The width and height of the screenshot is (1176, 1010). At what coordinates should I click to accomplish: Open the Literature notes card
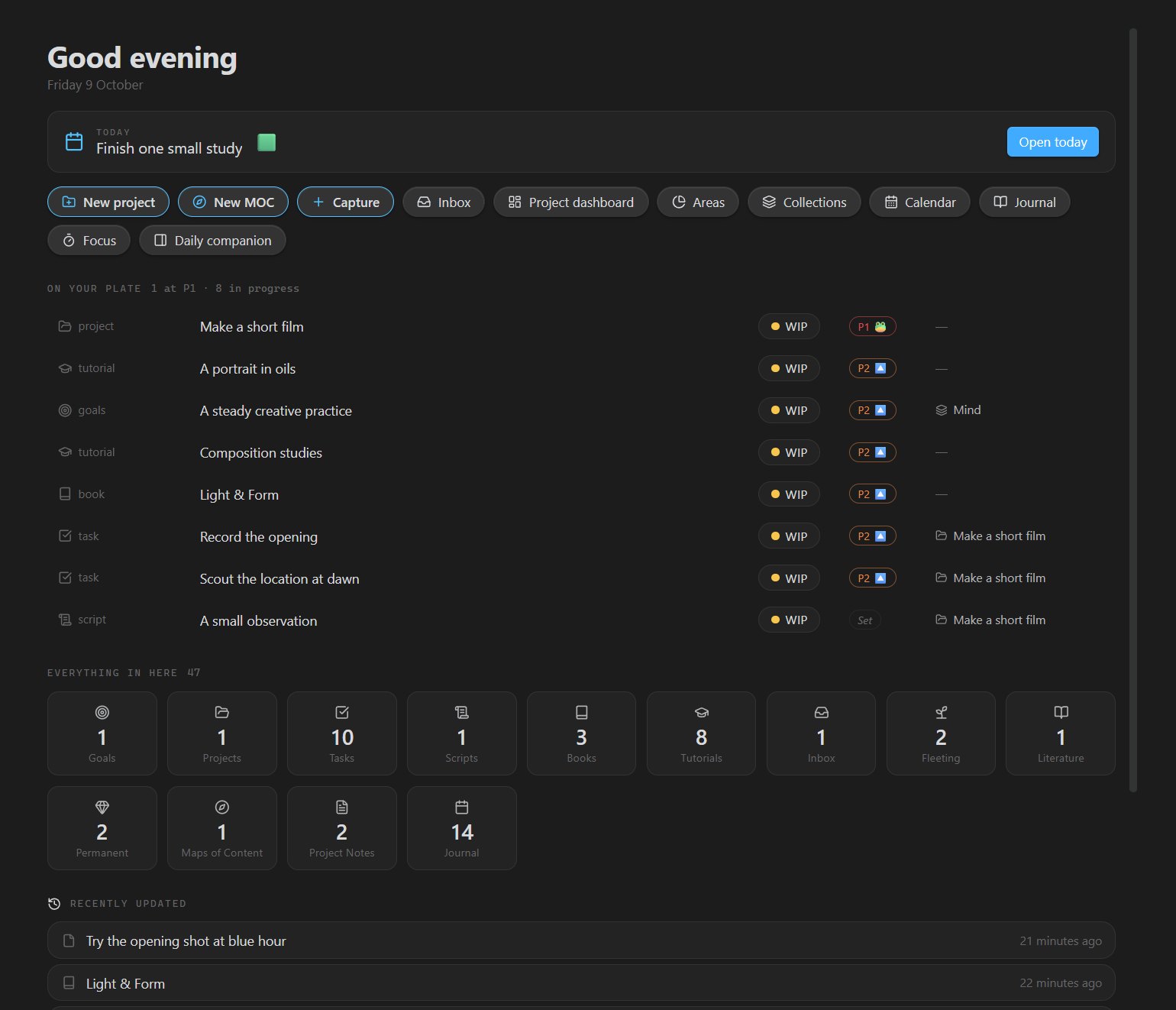1061,733
